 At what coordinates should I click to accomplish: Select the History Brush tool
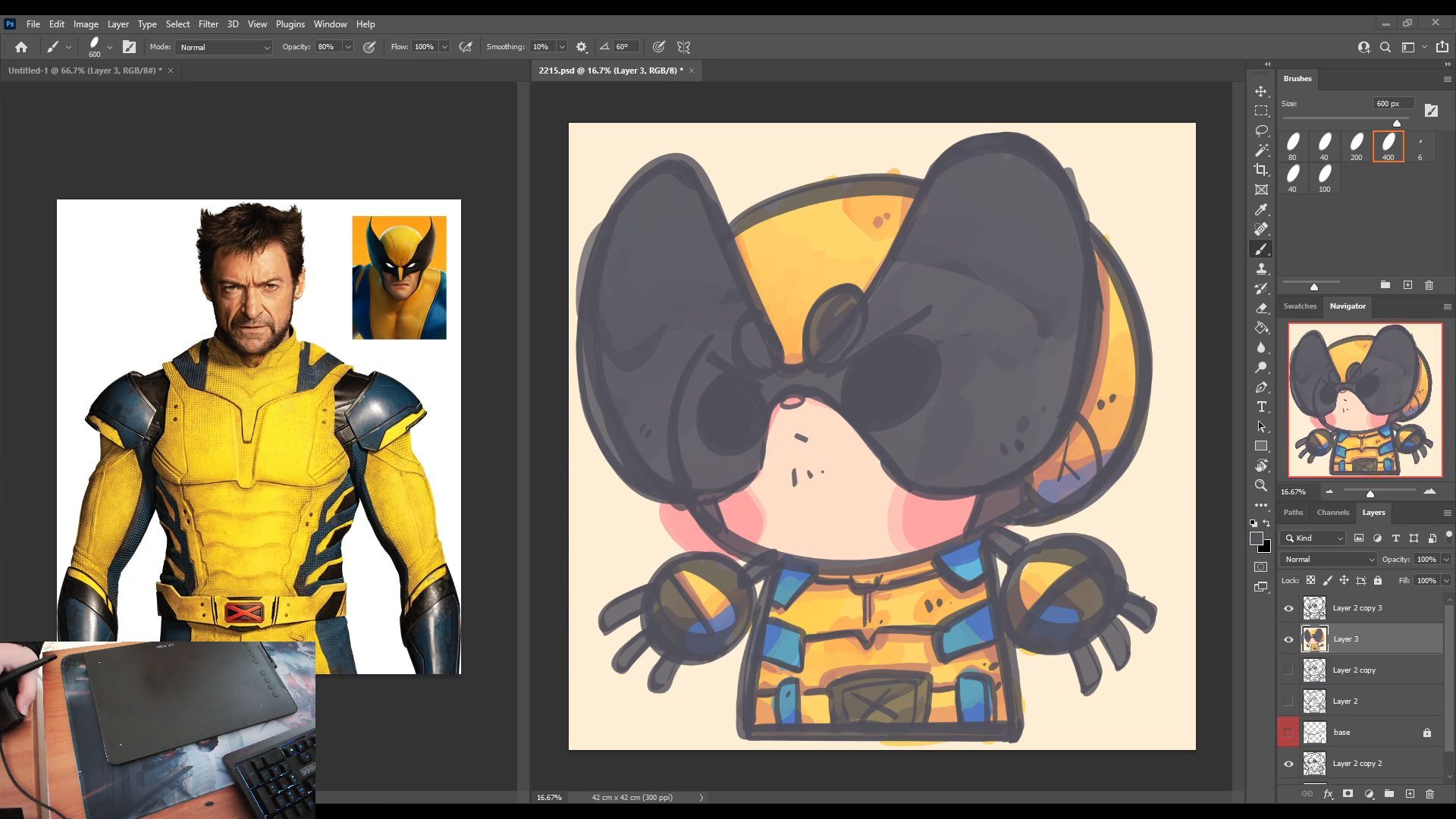pos(1261,288)
